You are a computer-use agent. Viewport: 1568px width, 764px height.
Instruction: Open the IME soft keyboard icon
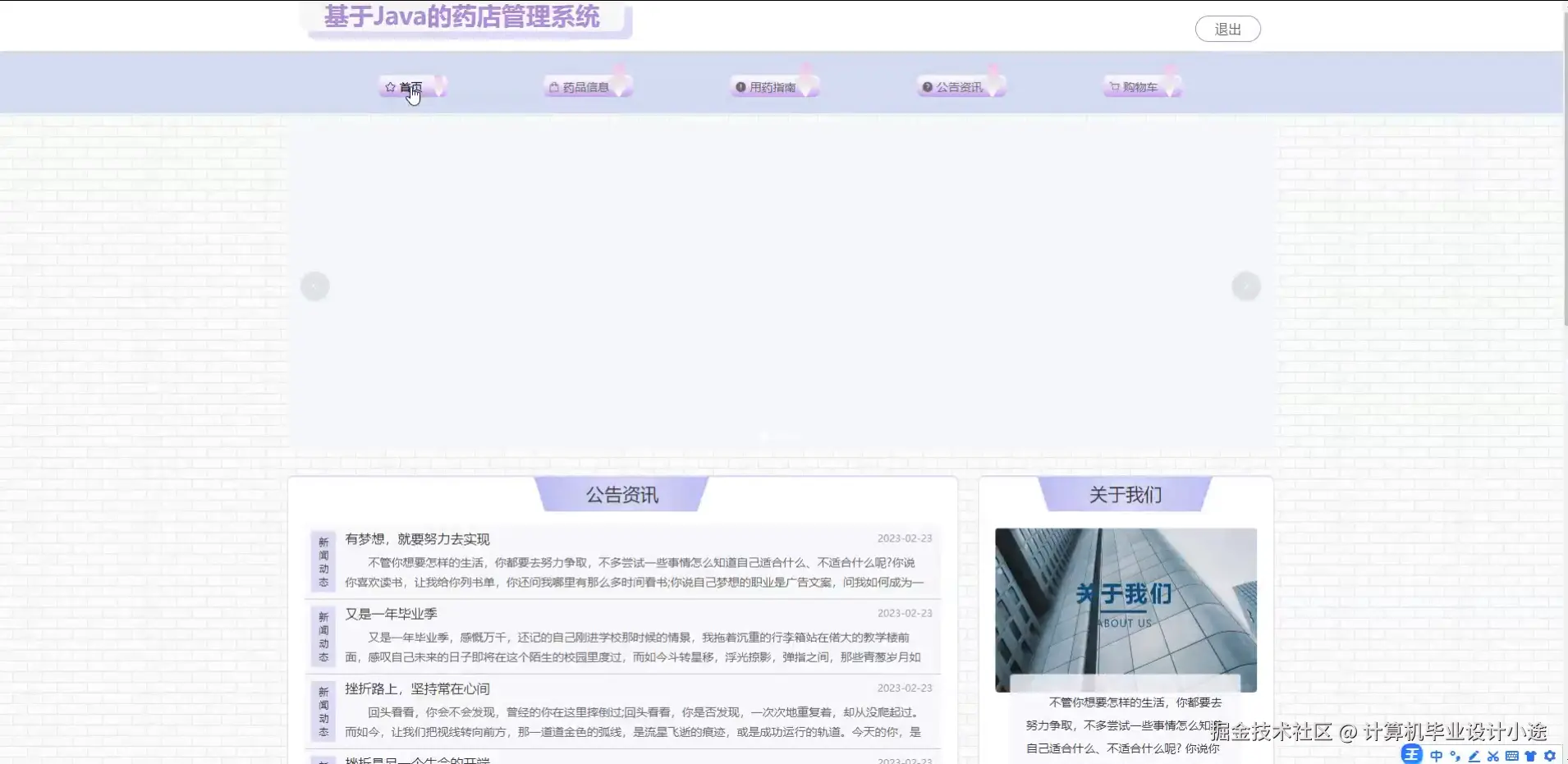tap(1511, 756)
